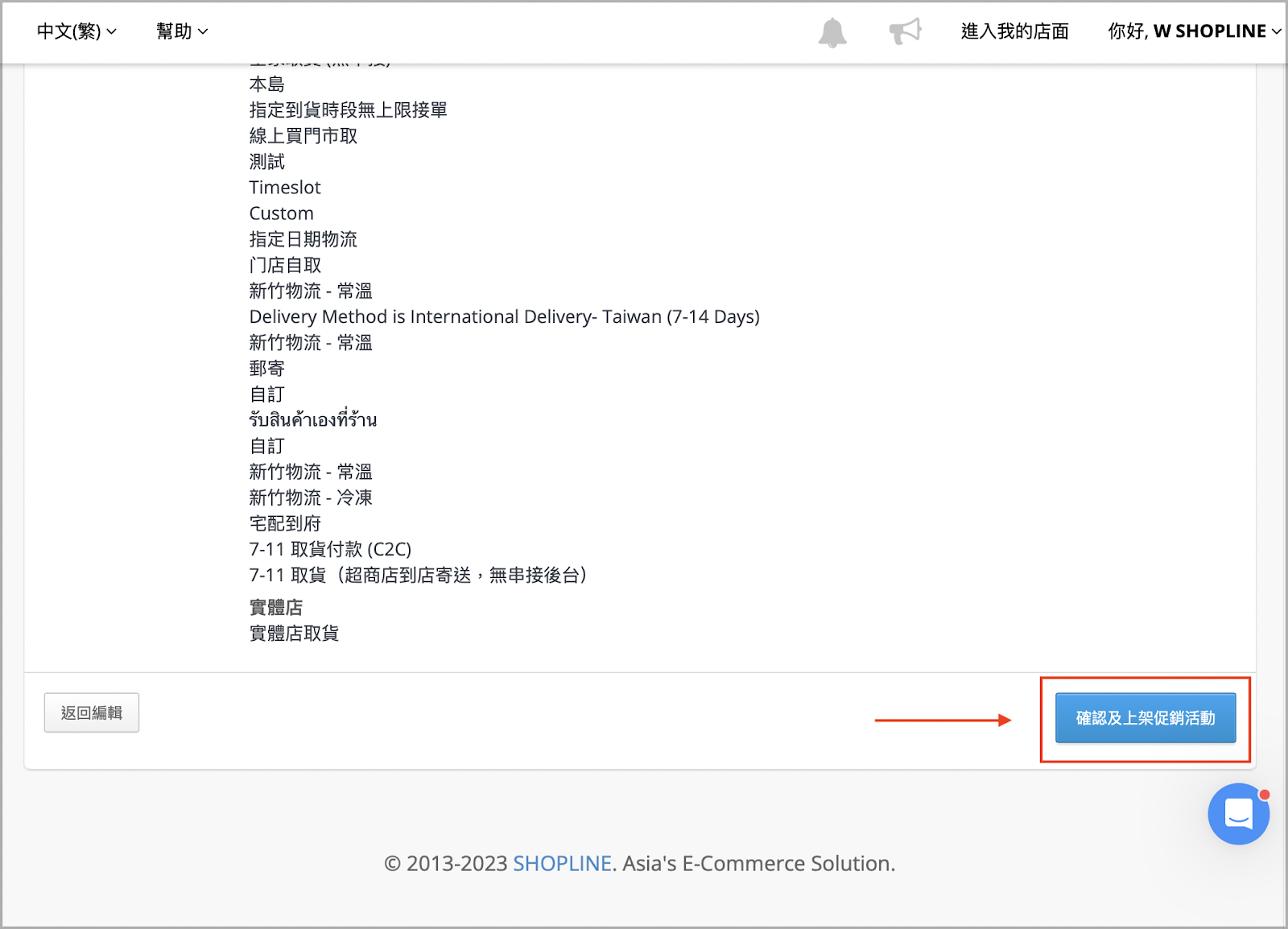Click 確認及上架促銷活動 to publish the promotion

(1146, 717)
